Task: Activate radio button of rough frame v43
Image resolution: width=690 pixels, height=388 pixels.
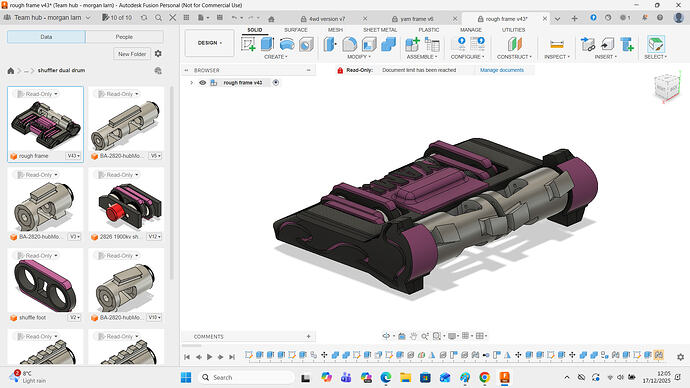Action: [276, 82]
